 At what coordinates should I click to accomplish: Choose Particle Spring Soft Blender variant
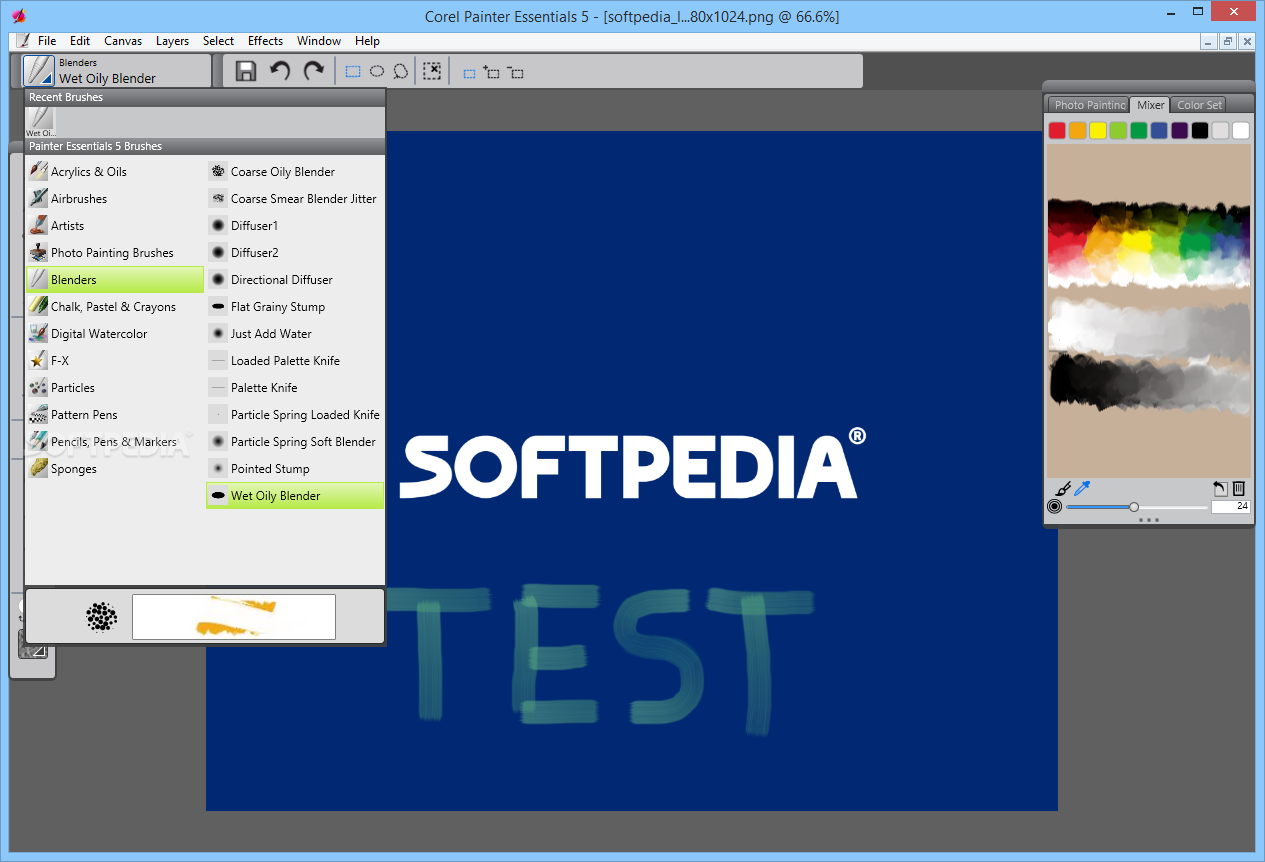tap(294, 442)
